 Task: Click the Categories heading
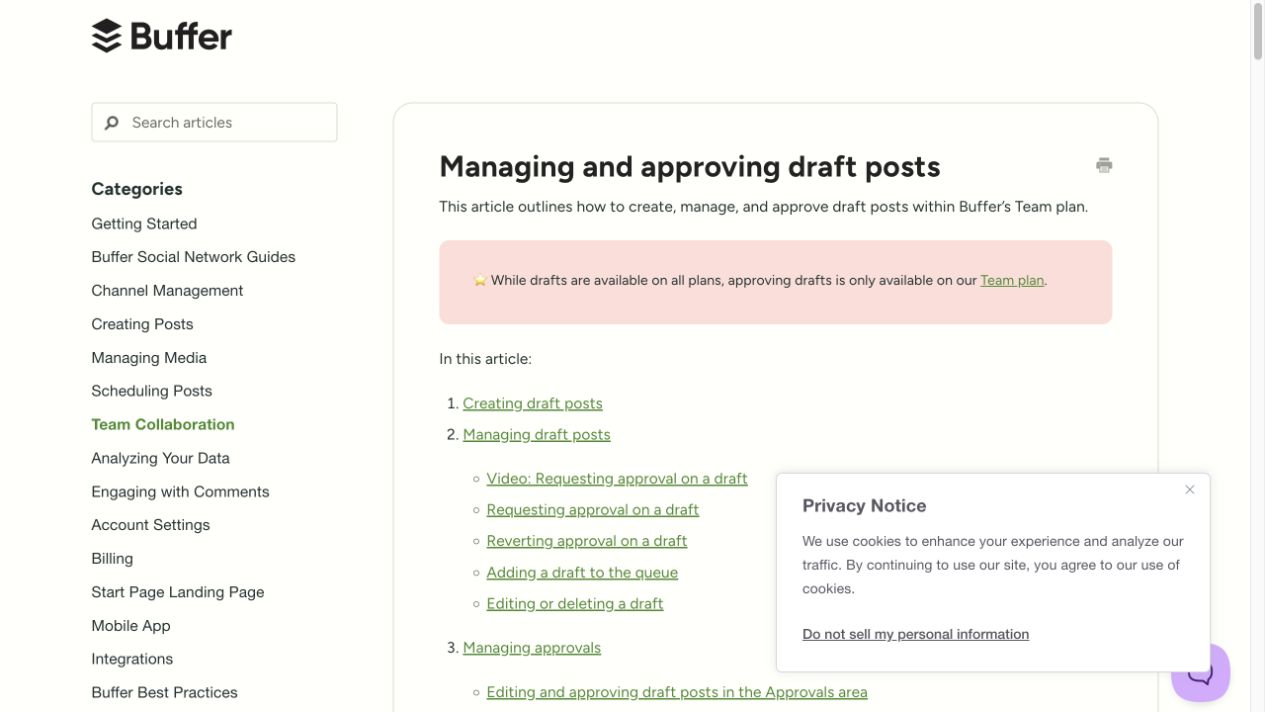coord(137,189)
